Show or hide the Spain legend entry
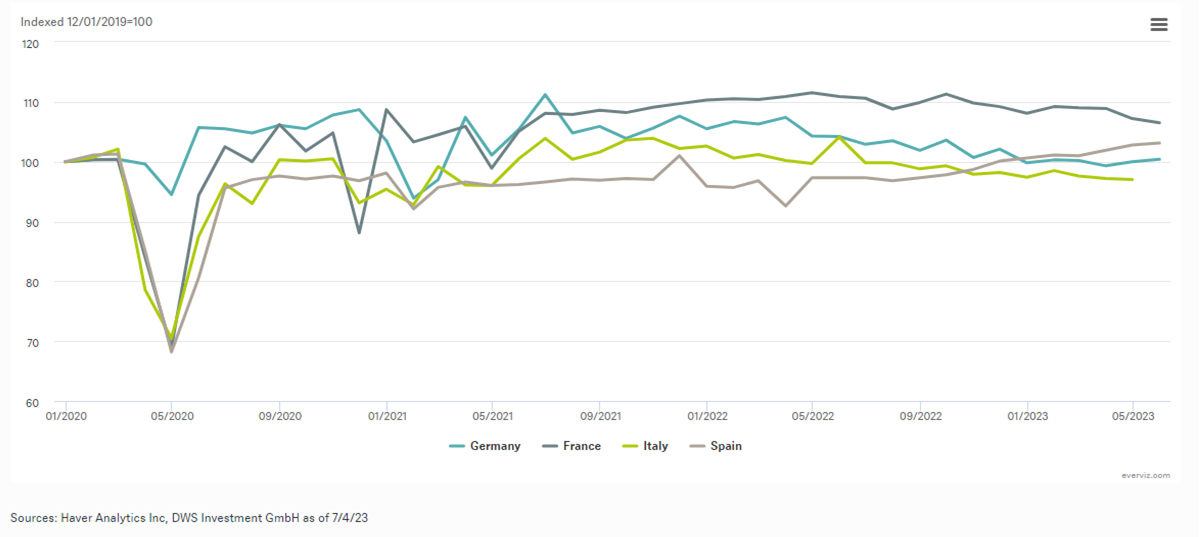 726,446
